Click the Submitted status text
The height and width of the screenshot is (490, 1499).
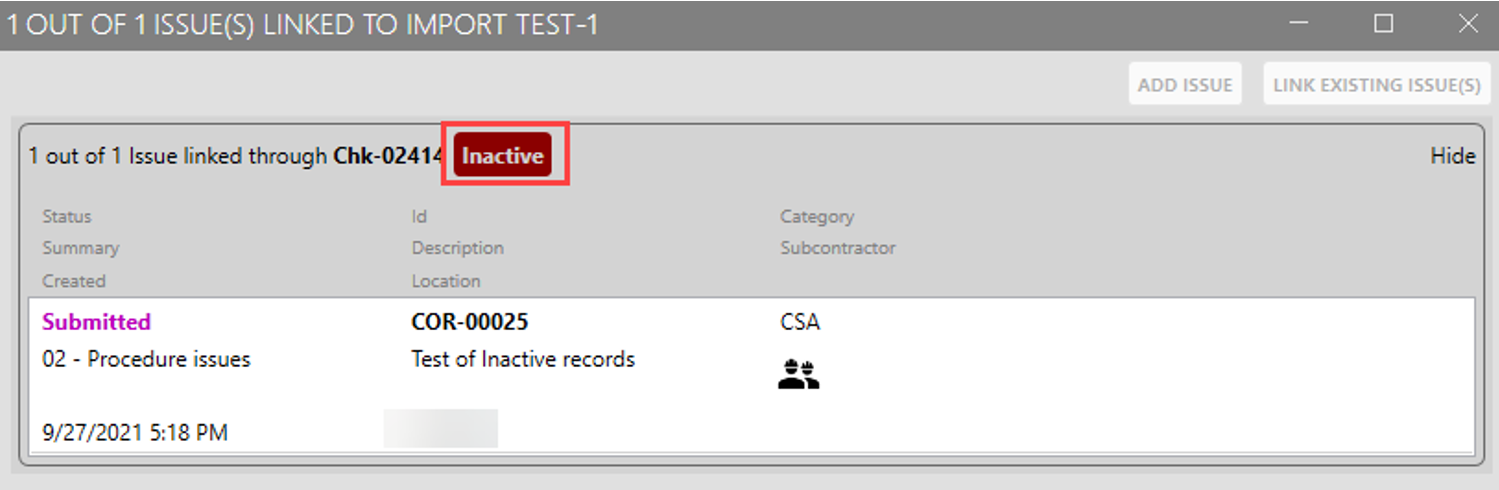point(96,322)
